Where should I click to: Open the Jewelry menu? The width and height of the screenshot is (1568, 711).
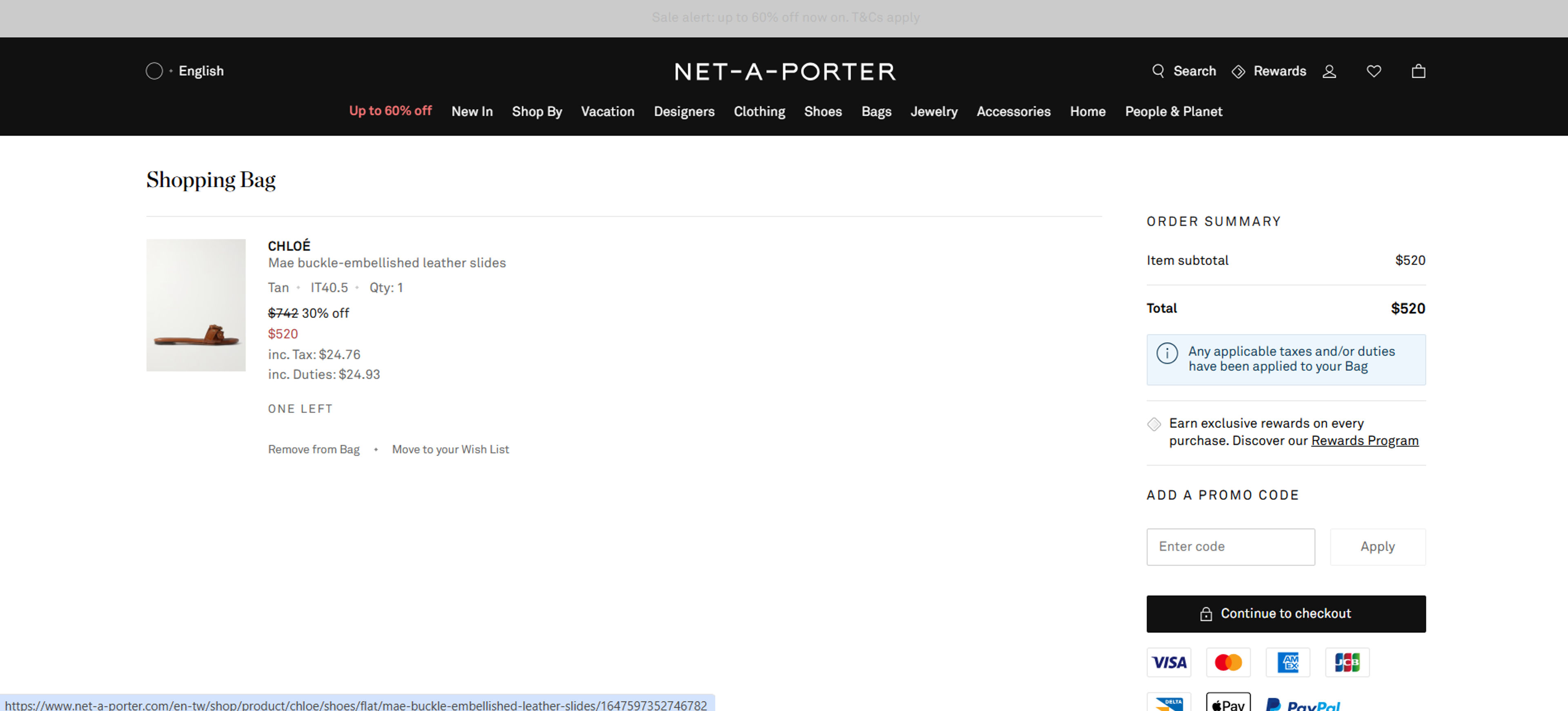[934, 112]
